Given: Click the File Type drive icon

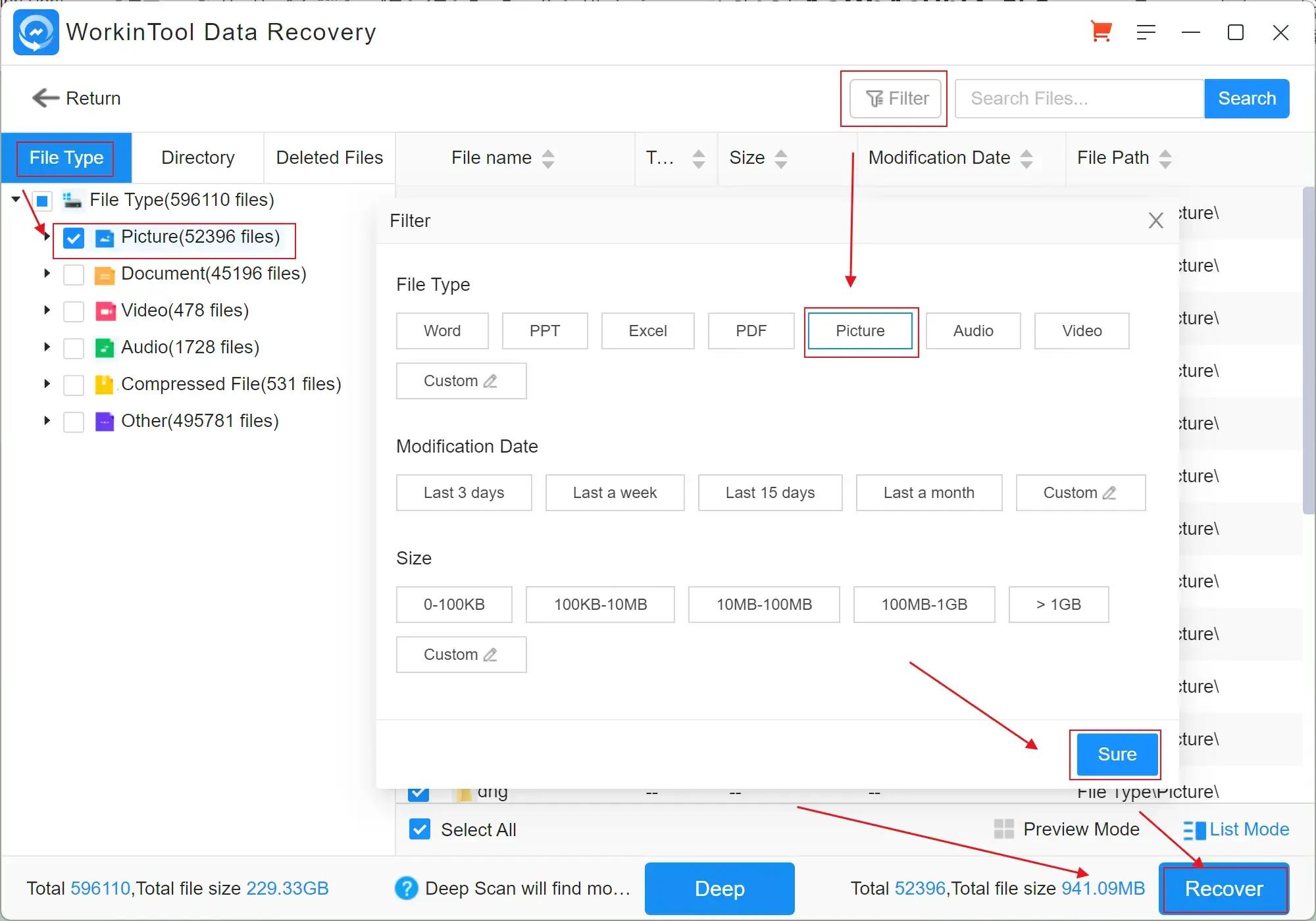Looking at the screenshot, I should tap(72, 201).
